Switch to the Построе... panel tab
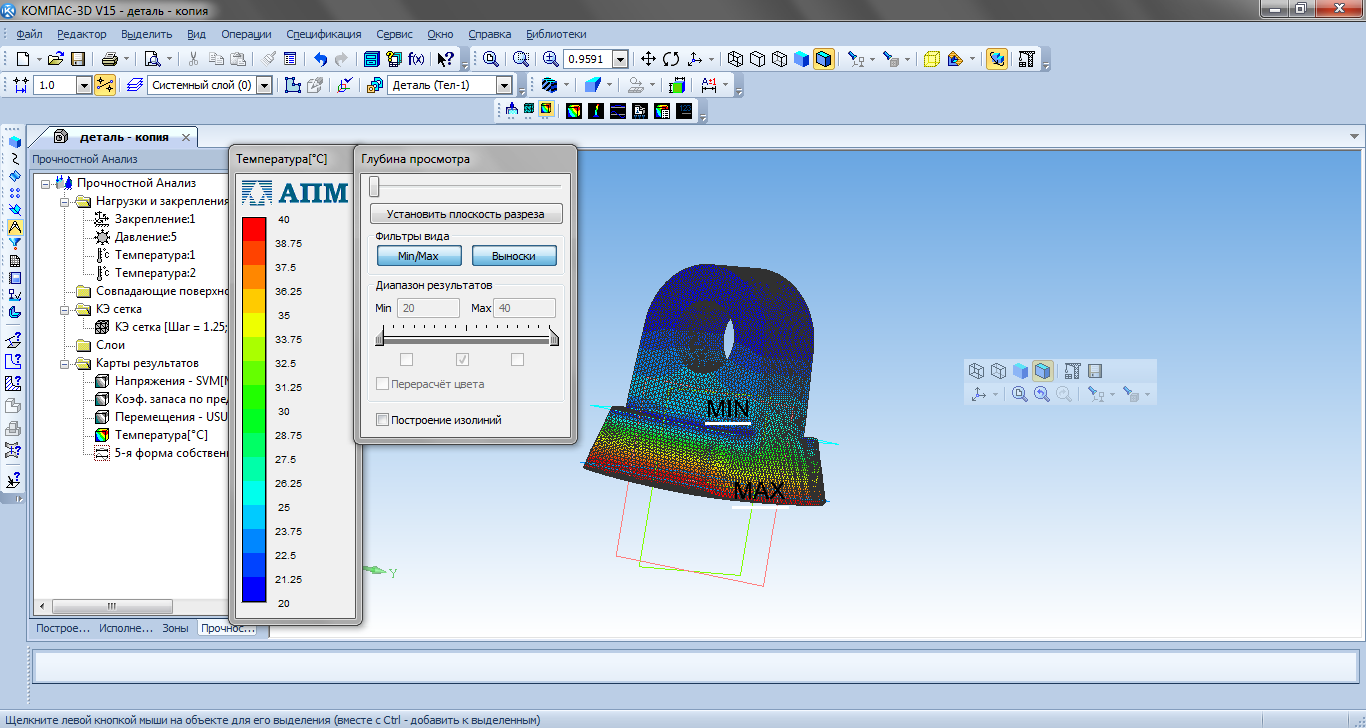This screenshot has height=728, width=1366. pos(63,629)
